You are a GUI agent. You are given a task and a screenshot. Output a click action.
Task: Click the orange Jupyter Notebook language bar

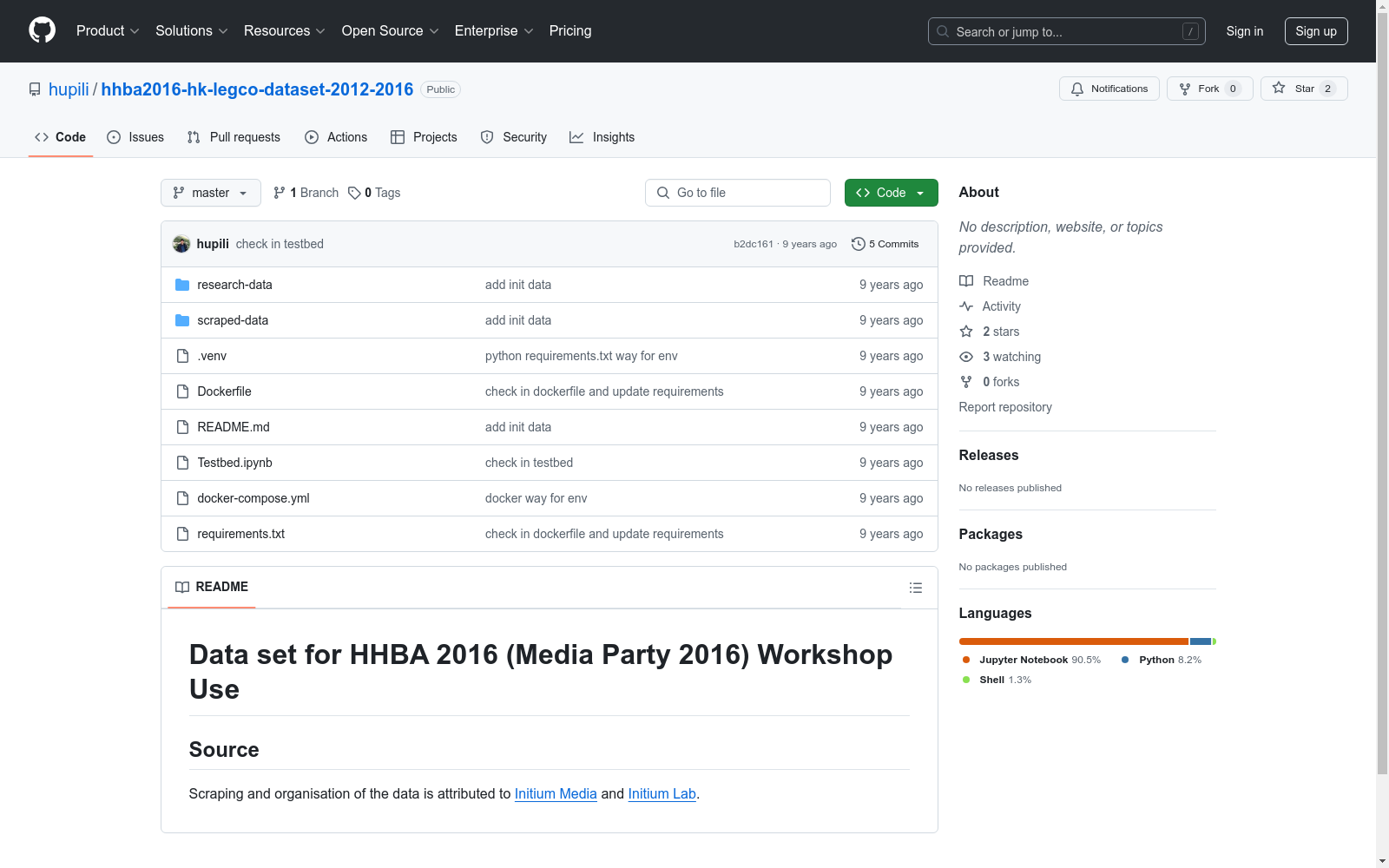coord(1074,641)
